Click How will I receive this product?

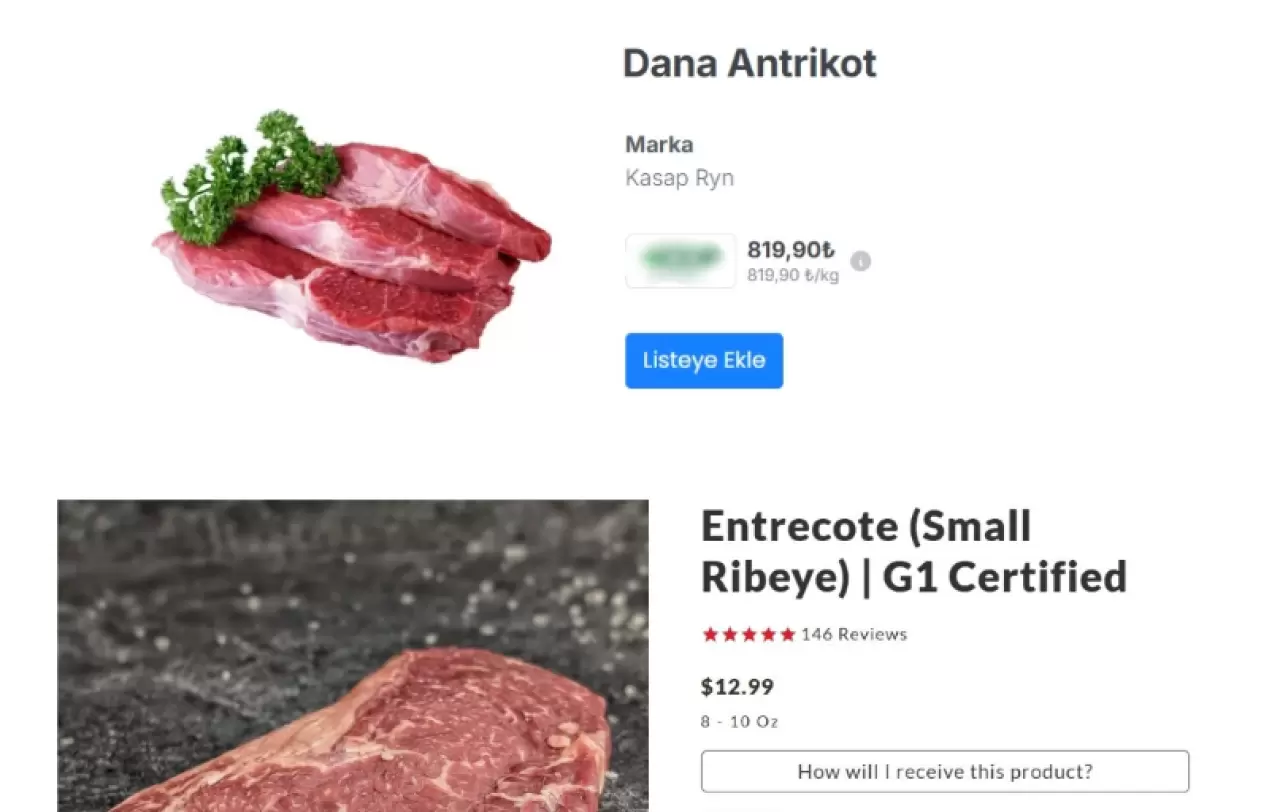(945, 772)
